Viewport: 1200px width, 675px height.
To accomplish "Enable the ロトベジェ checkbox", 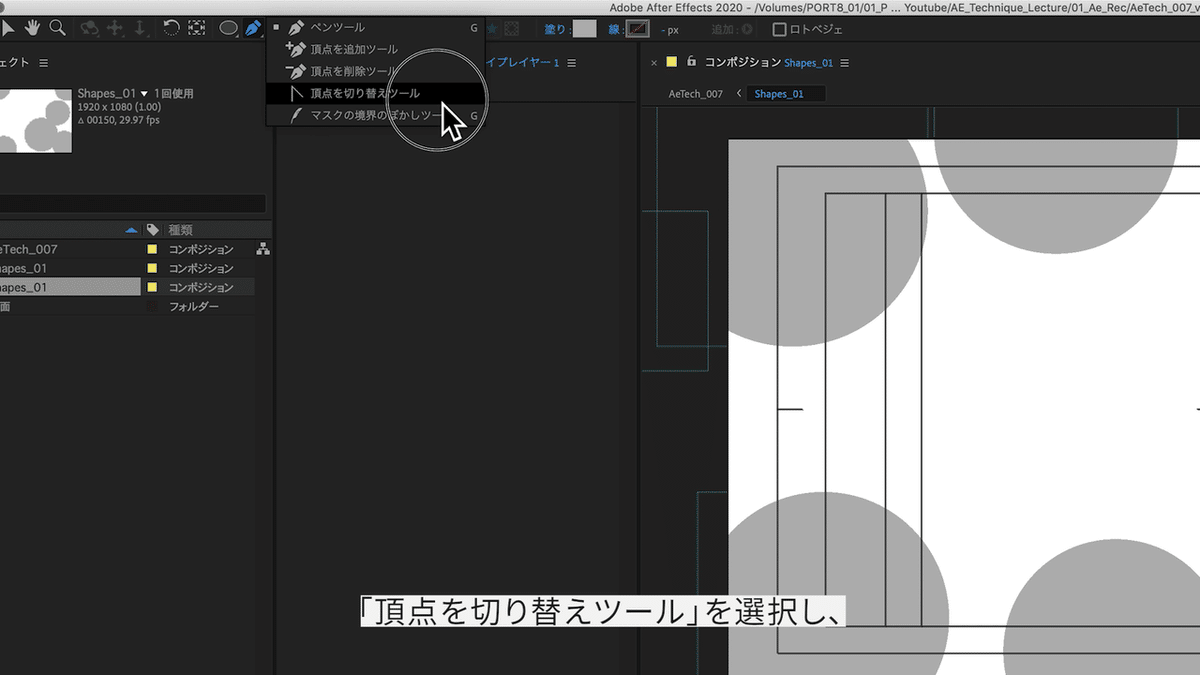I will pos(780,29).
